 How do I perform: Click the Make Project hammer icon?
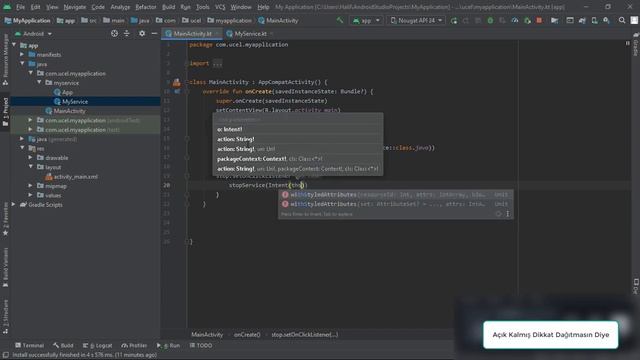click(x=340, y=20)
